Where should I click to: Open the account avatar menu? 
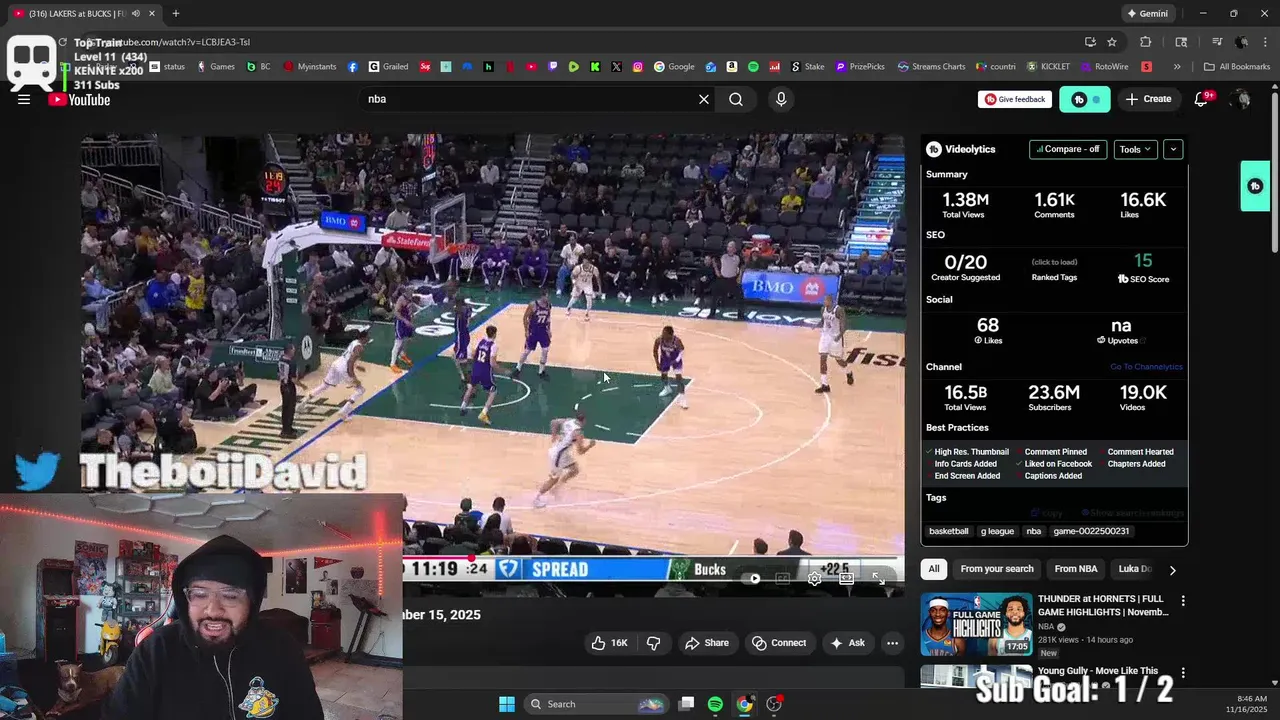pos(1241,99)
